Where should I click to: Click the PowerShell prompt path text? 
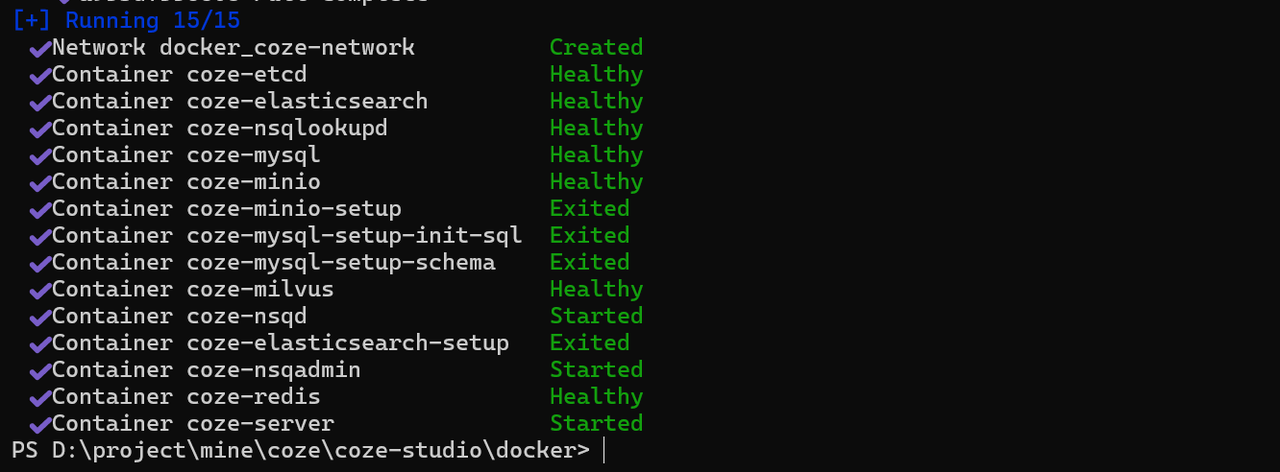point(300,450)
